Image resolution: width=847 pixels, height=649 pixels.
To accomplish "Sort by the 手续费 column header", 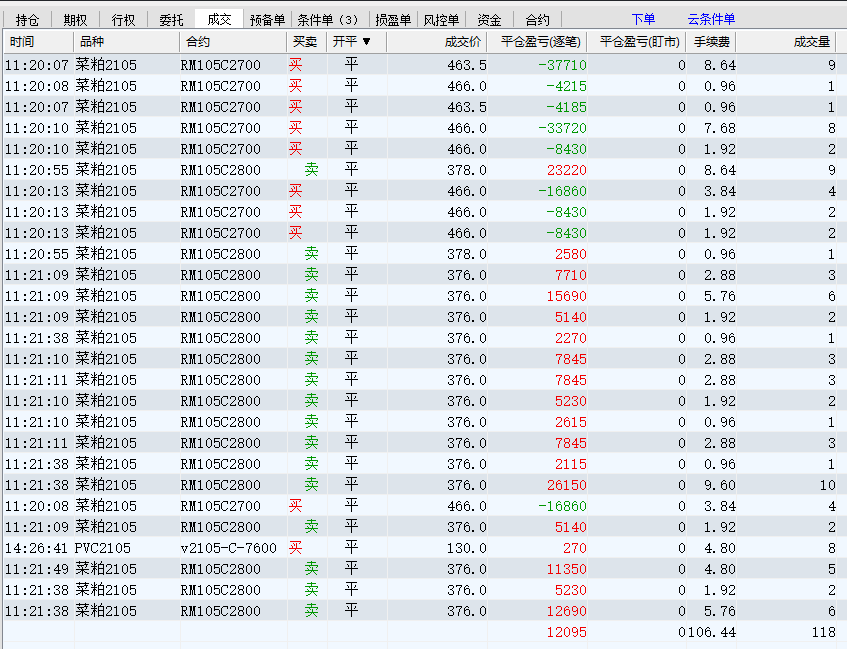I will coord(711,42).
